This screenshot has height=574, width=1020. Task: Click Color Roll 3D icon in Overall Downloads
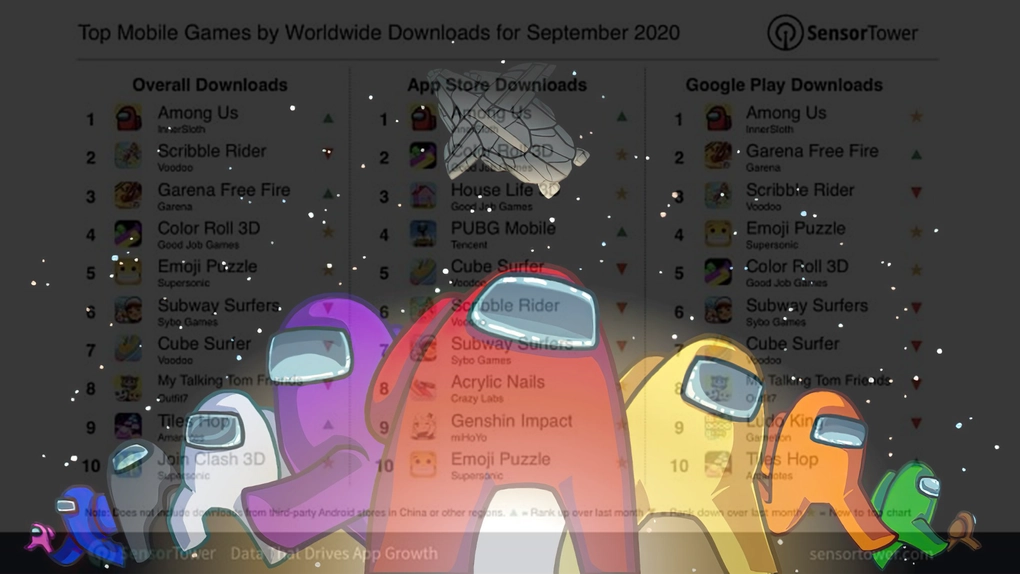[x=128, y=235]
